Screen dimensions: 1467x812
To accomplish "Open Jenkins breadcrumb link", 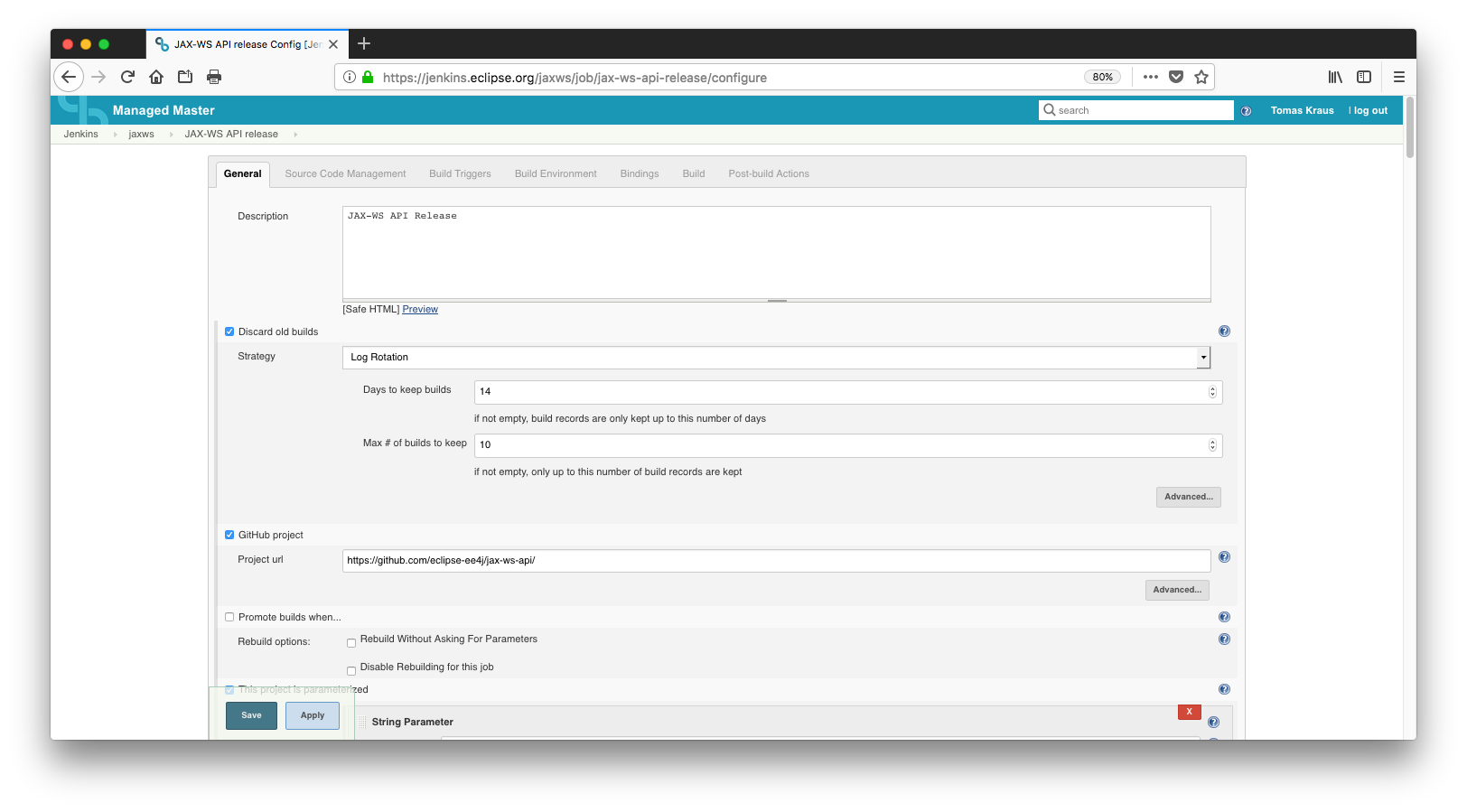I will [x=80, y=134].
